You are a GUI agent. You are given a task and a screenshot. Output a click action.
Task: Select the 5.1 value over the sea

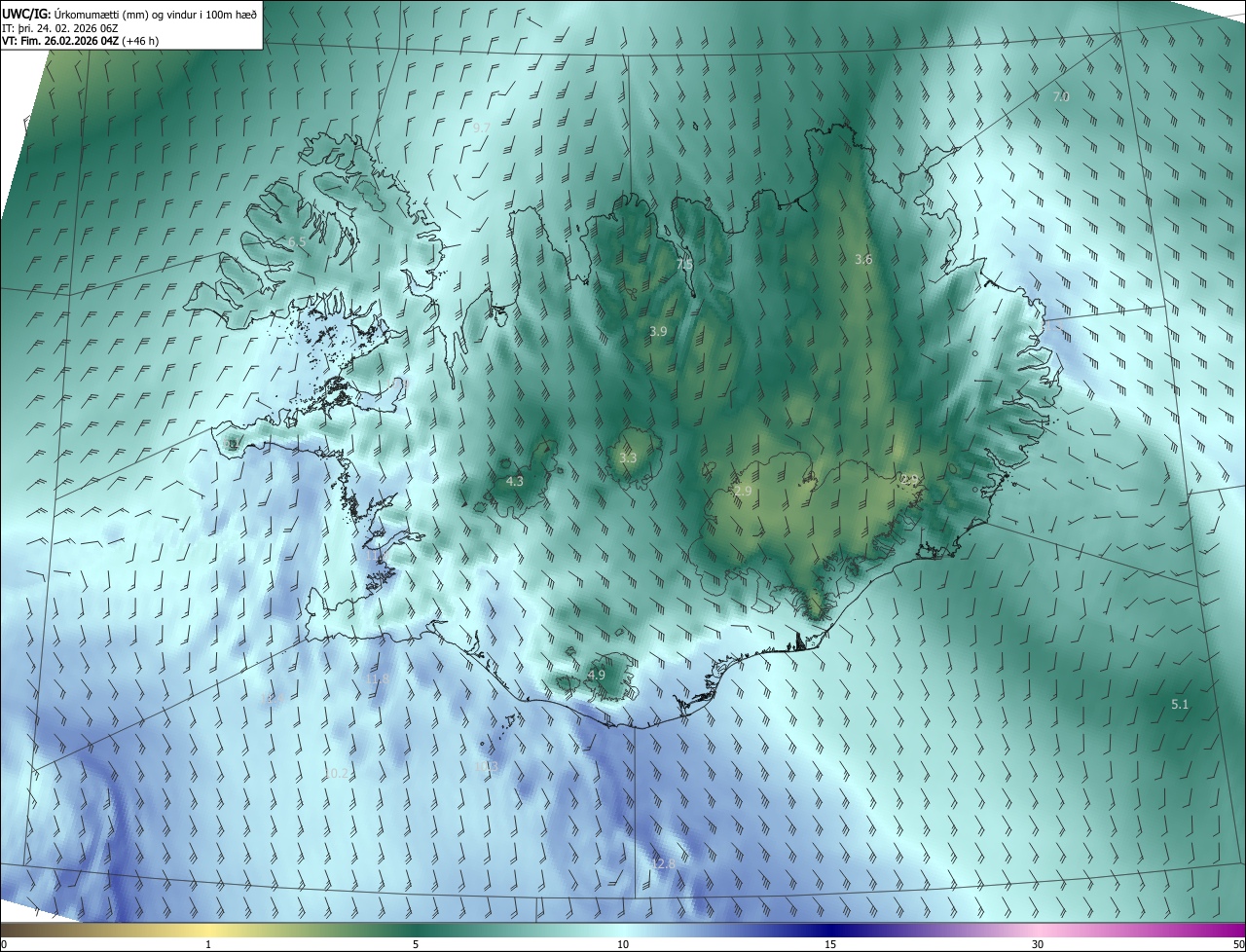coord(1180,704)
